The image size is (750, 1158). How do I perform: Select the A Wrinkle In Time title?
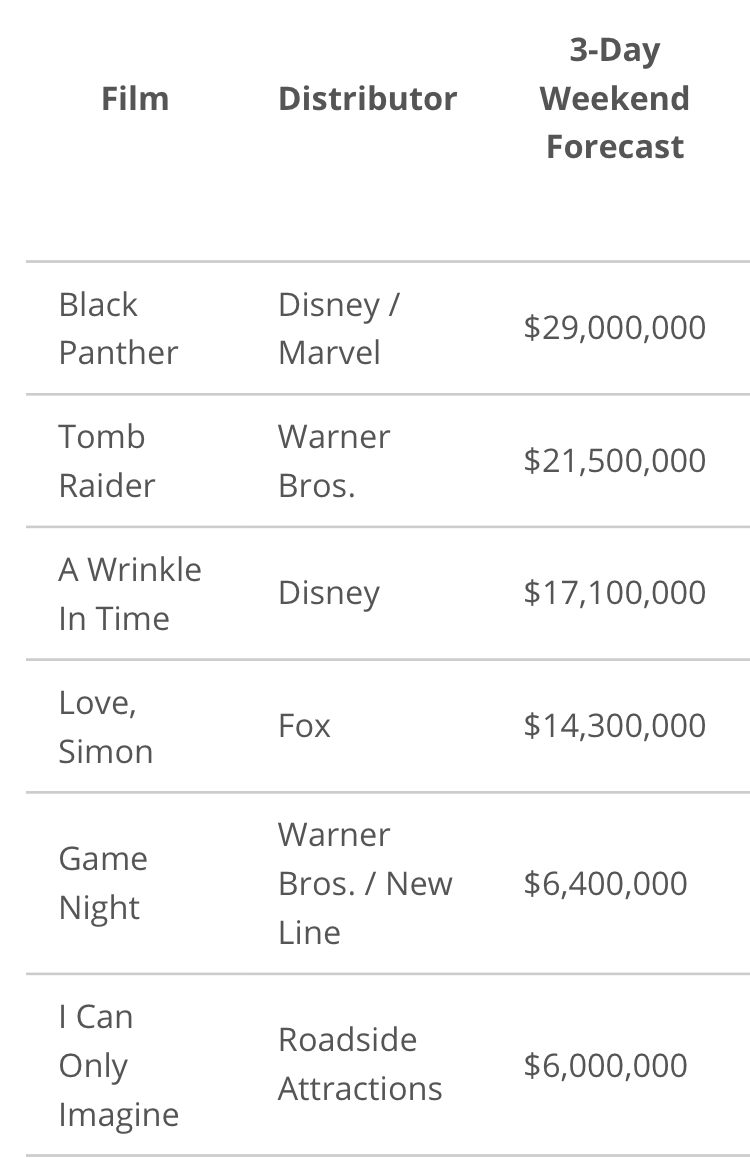[x=129, y=593]
